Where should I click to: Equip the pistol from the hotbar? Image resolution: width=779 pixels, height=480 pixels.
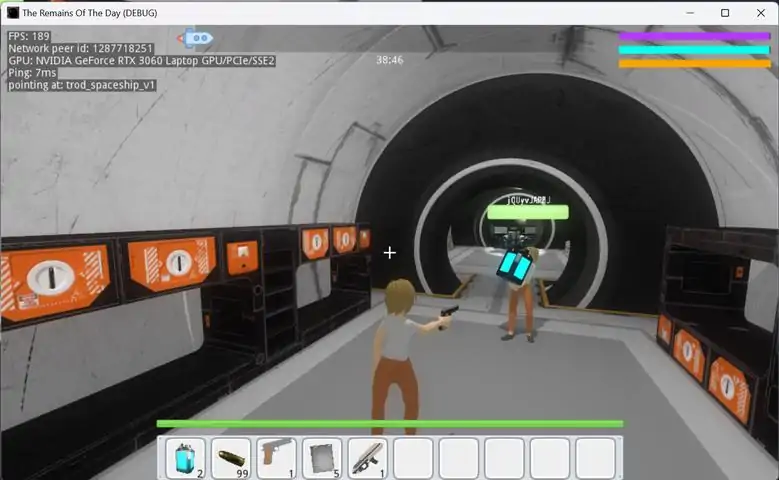click(x=277, y=458)
